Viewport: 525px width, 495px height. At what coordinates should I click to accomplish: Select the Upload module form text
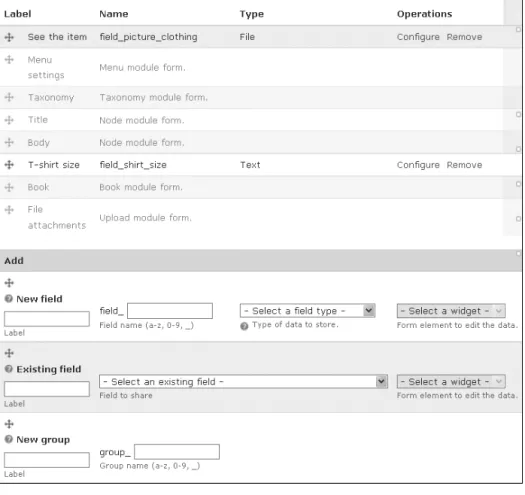tap(146, 218)
